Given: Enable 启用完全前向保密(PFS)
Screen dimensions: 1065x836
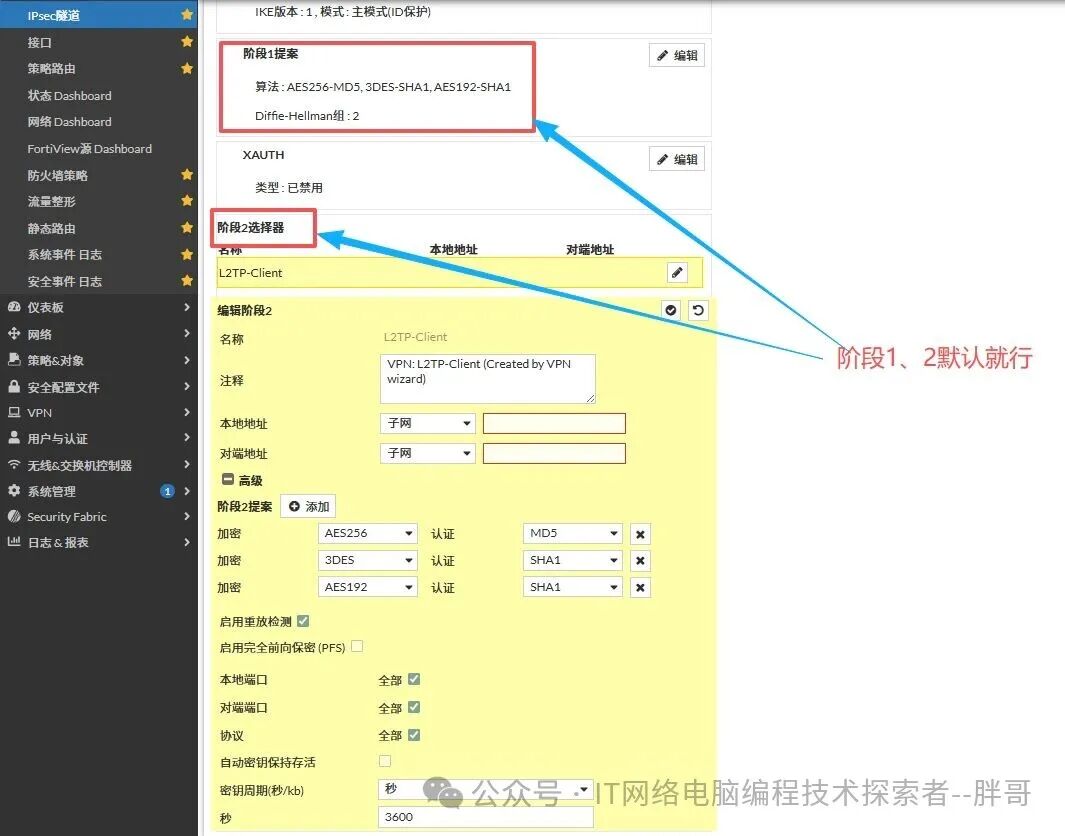Looking at the screenshot, I should (357, 647).
